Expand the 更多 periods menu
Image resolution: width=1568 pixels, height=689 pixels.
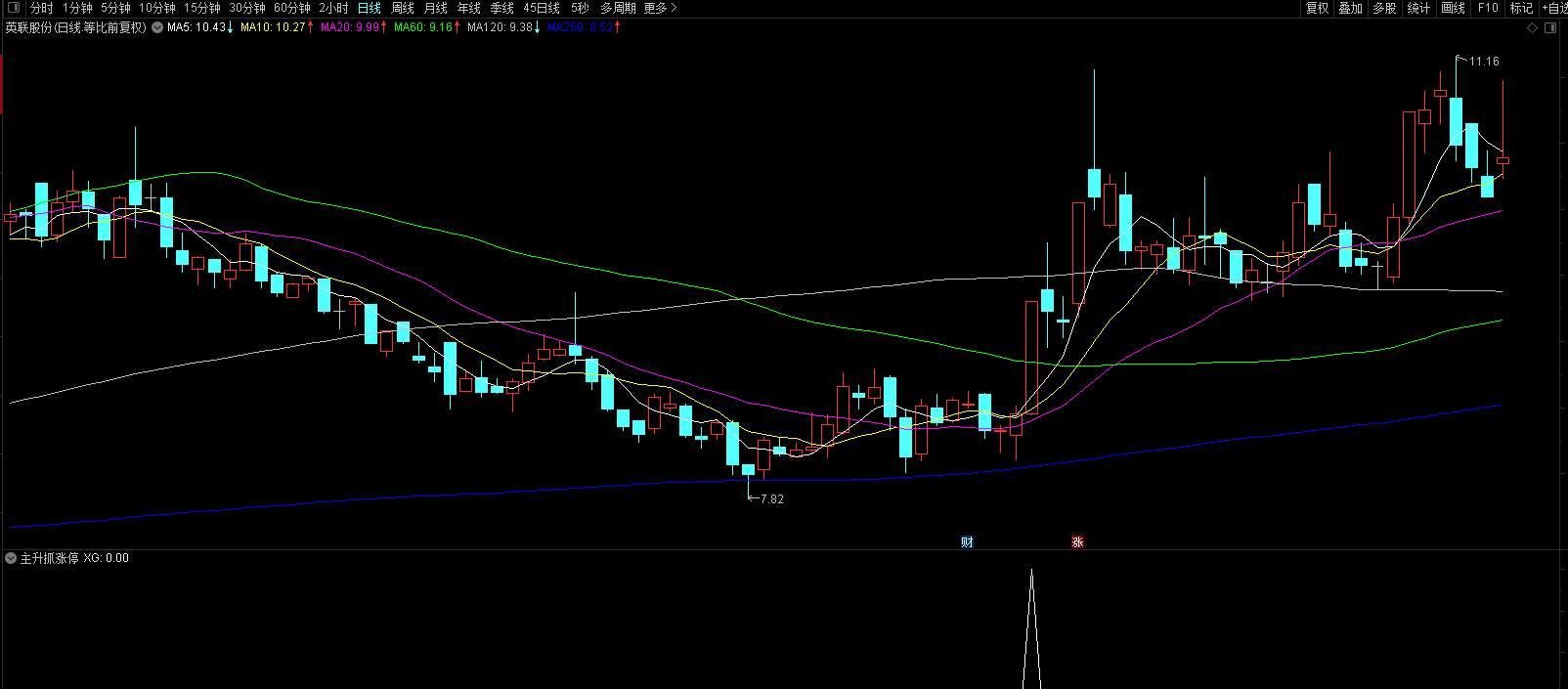pyautogui.click(x=660, y=8)
